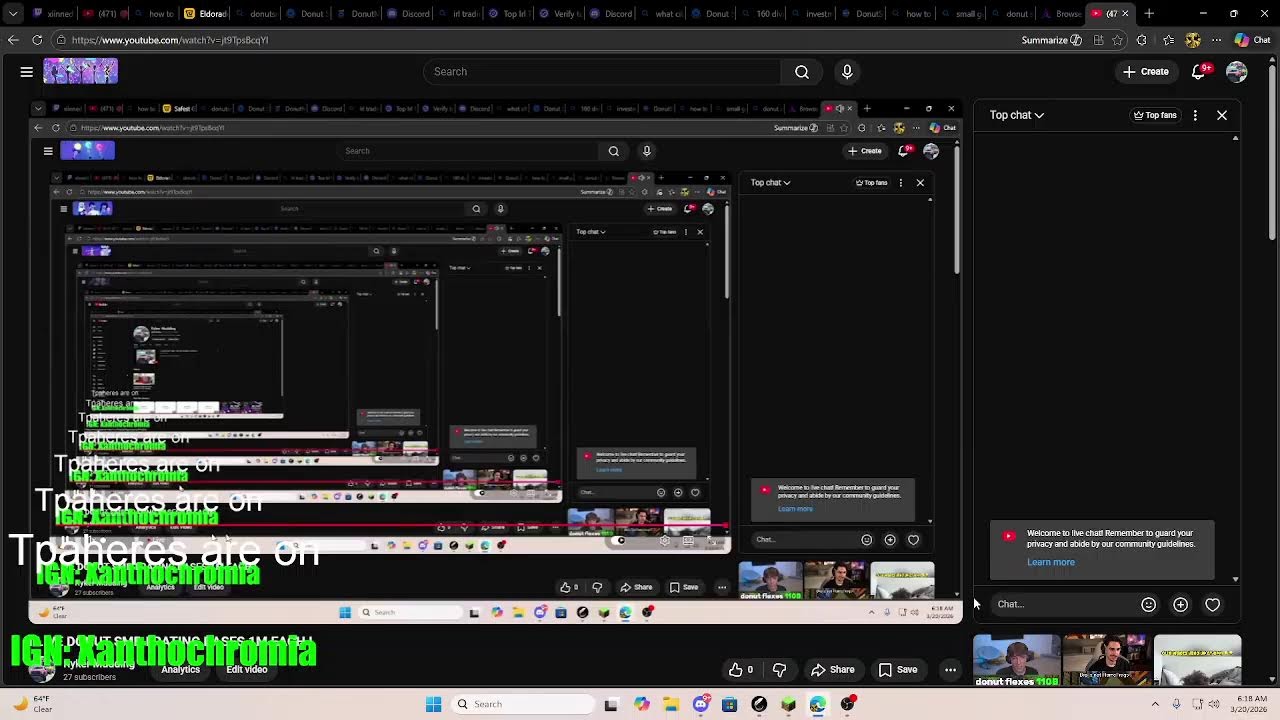The image size is (1280, 720).
Task: Open YouTube notifications bell
Action: pyautogui.click(x=1199, y=72)
